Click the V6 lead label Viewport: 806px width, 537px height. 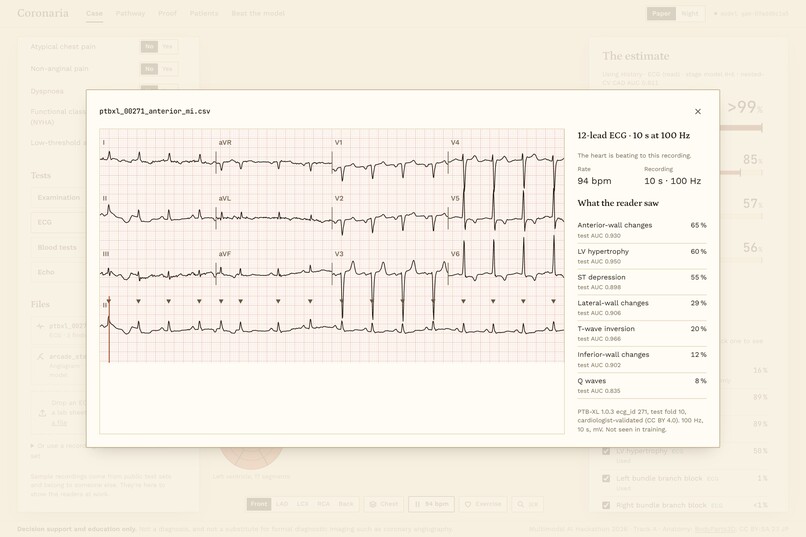(455, 254)
